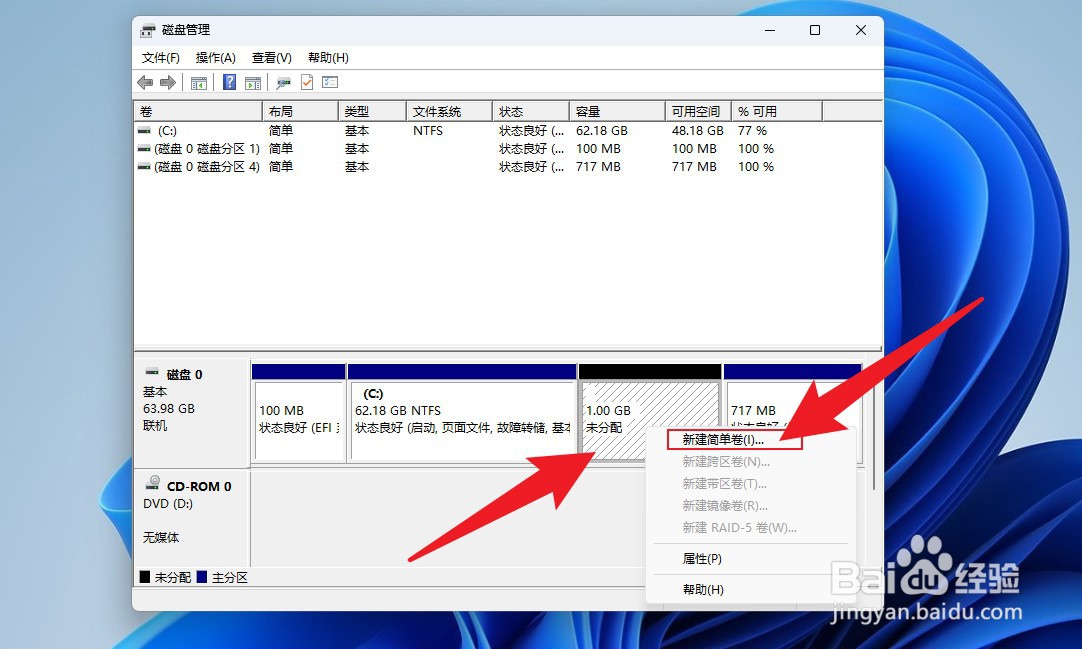
Task: Select the 100 MB EFI partition block
Action: pyautogui.click(x=299, y=412)
